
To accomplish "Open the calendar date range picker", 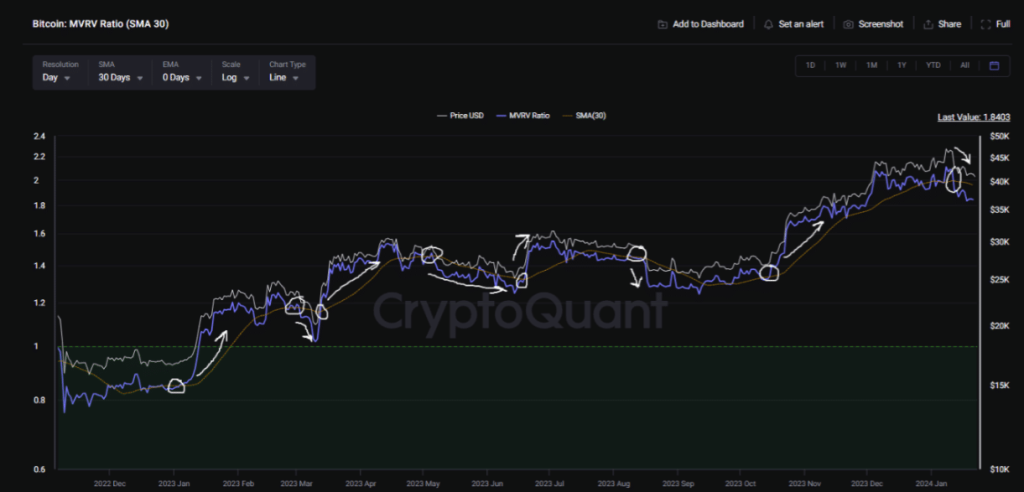I will pos(994,66).
